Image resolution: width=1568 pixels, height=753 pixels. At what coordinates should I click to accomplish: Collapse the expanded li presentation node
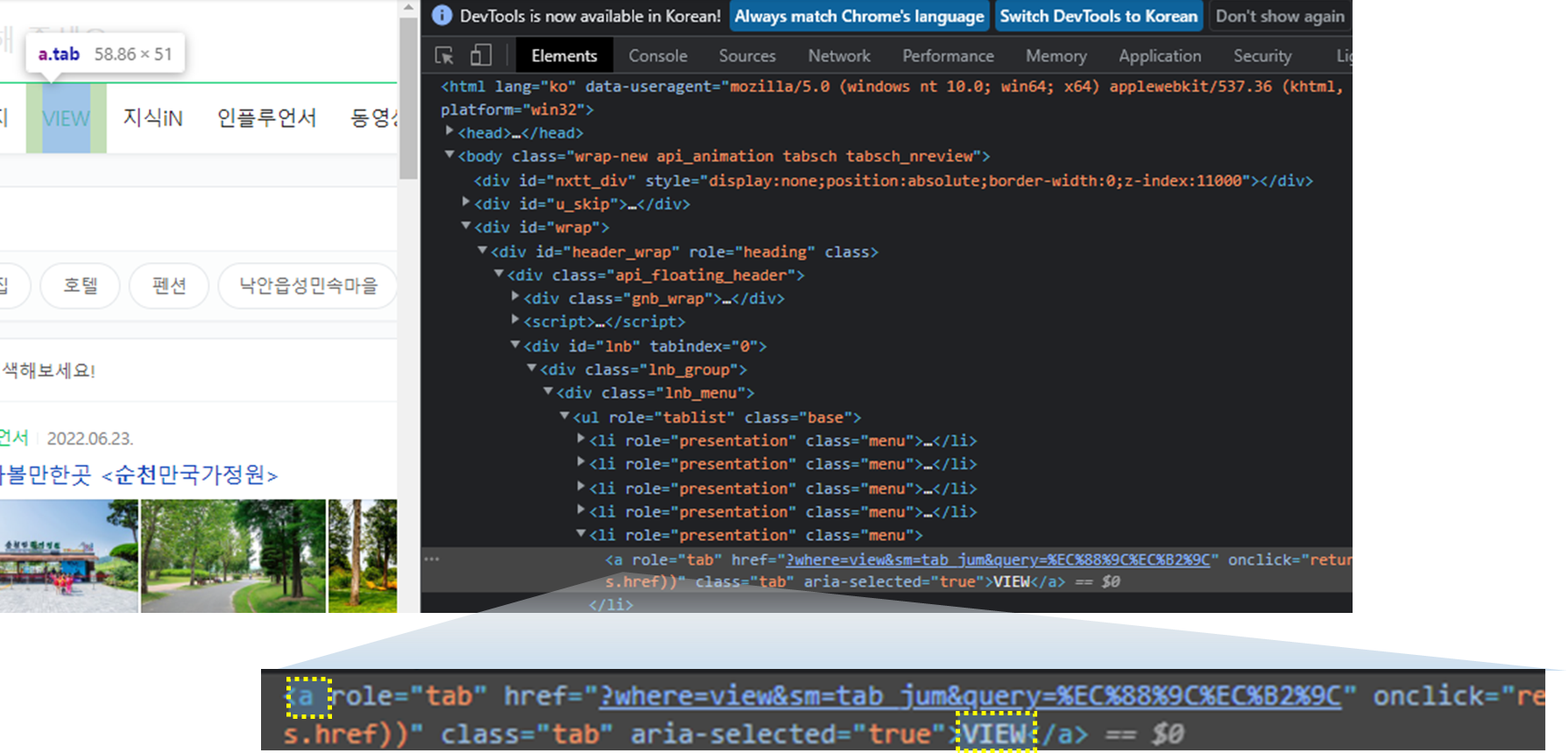point(581,532)
